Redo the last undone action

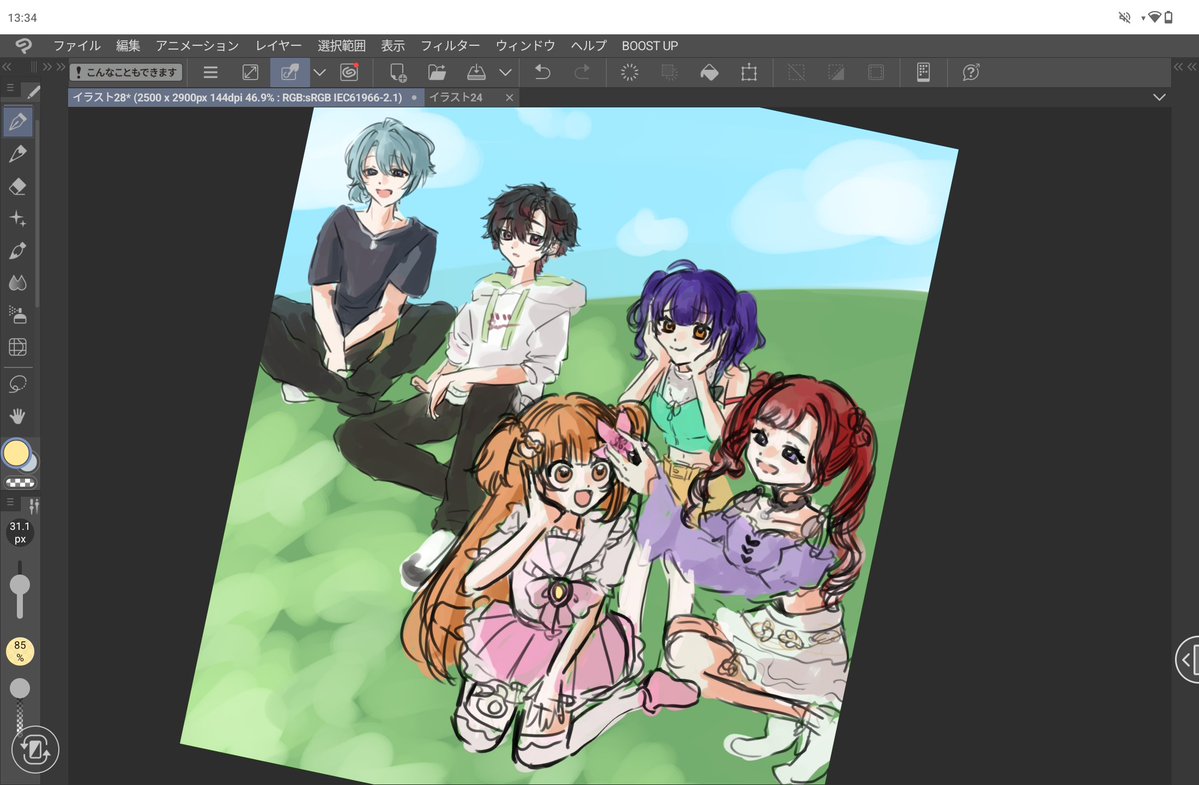pos(582,73)
